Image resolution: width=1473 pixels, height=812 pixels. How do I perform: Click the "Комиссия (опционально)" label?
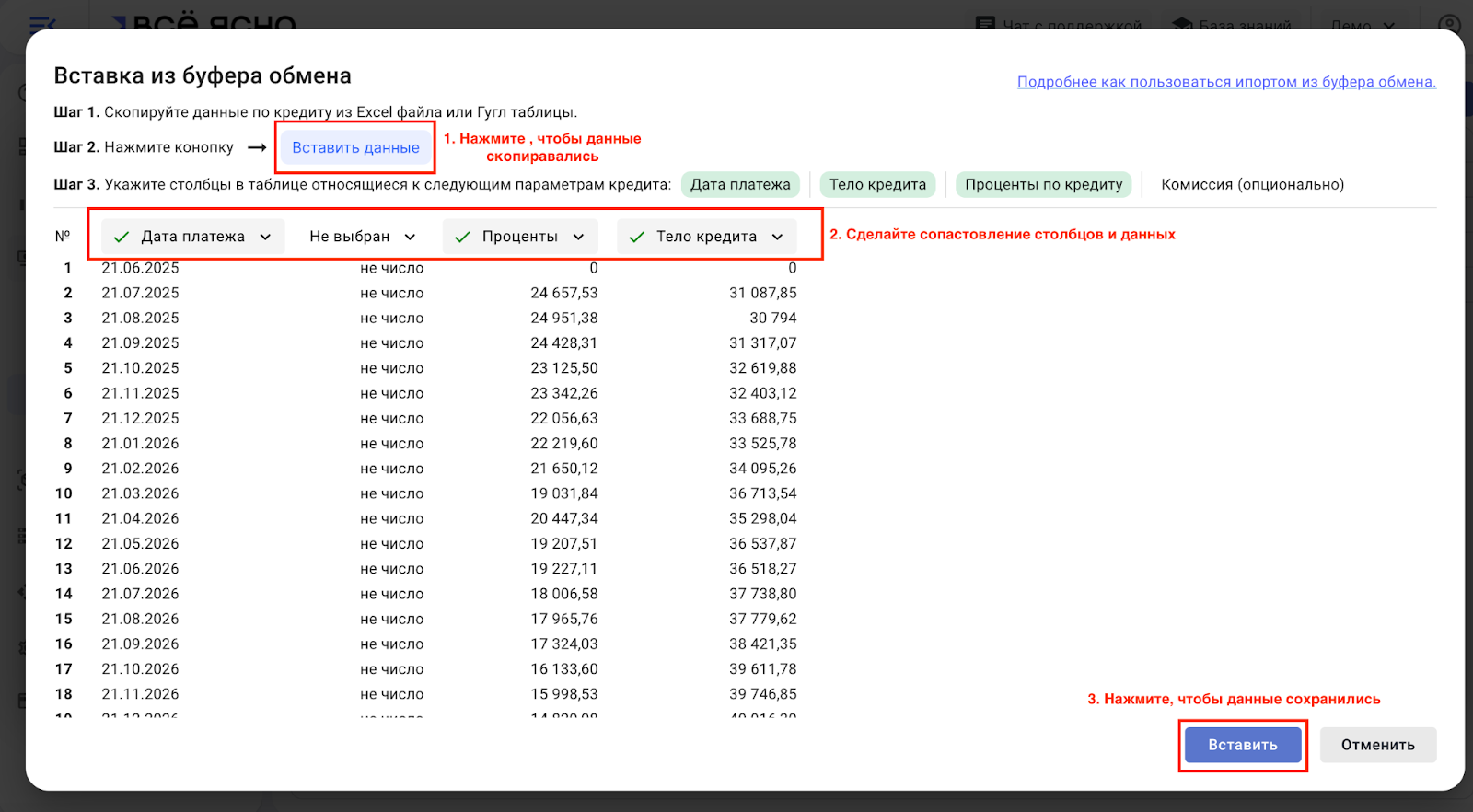coord(1252,184)
